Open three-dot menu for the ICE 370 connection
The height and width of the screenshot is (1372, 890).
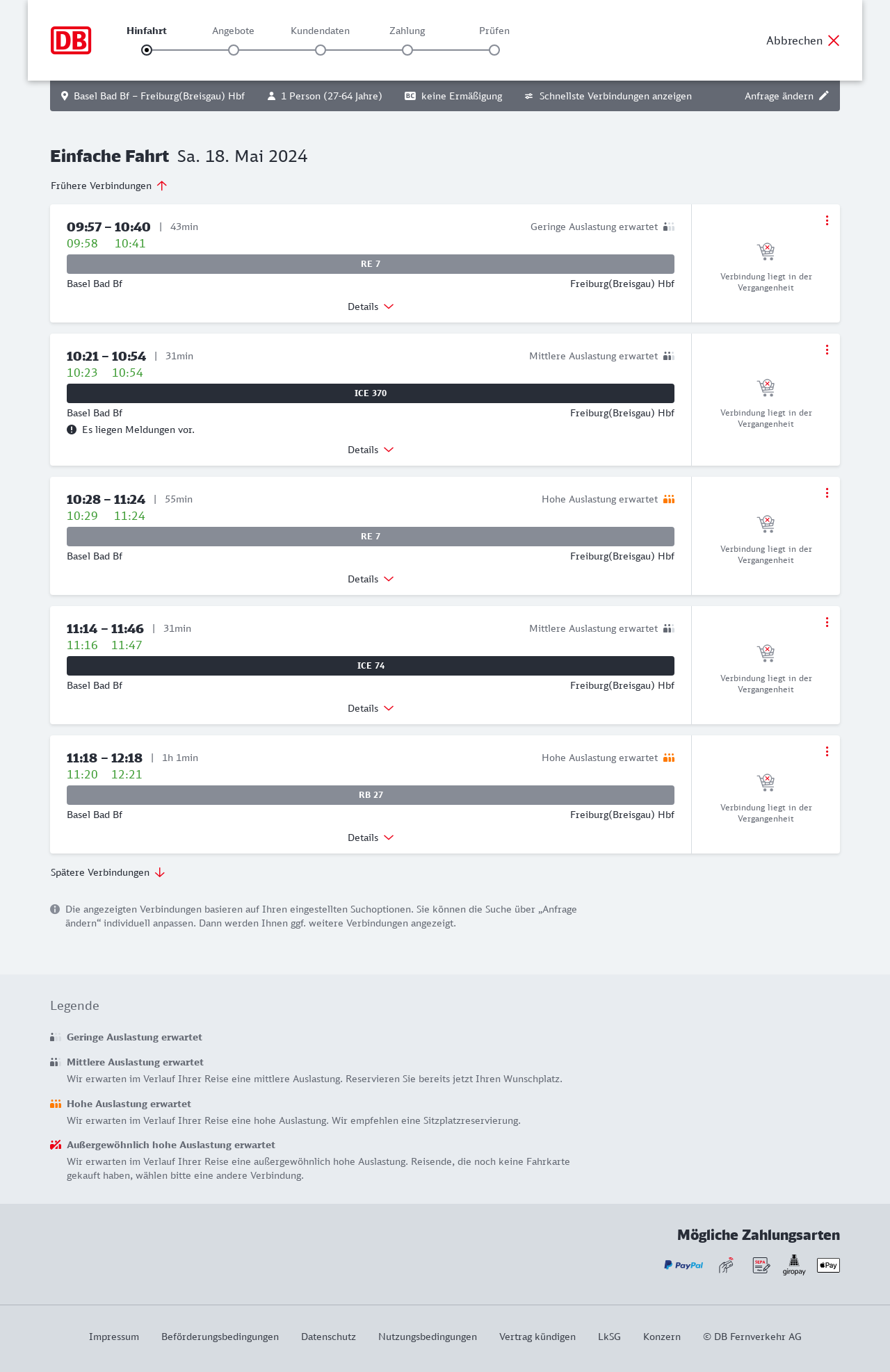coord(827,350)
